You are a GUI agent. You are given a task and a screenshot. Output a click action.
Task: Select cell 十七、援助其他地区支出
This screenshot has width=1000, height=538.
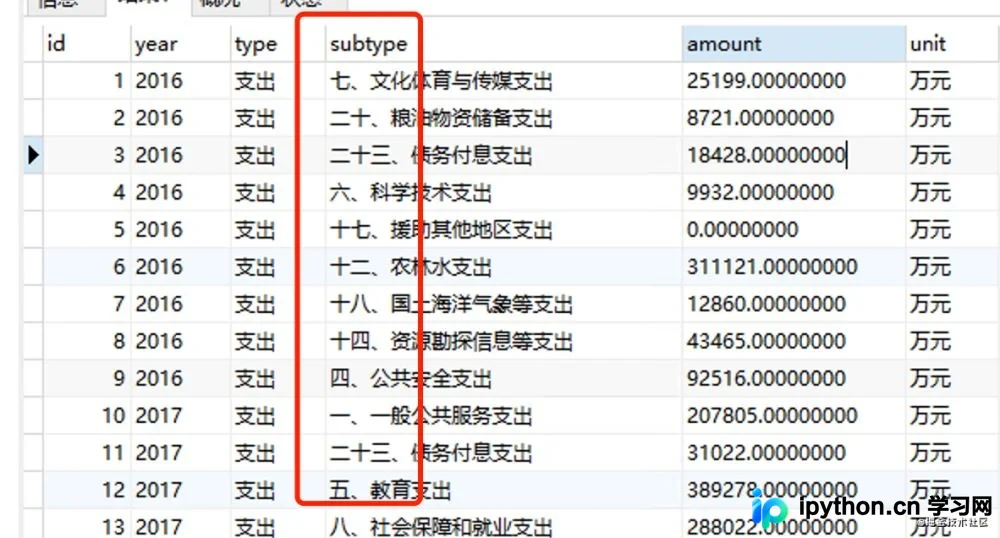click(504, 229)
